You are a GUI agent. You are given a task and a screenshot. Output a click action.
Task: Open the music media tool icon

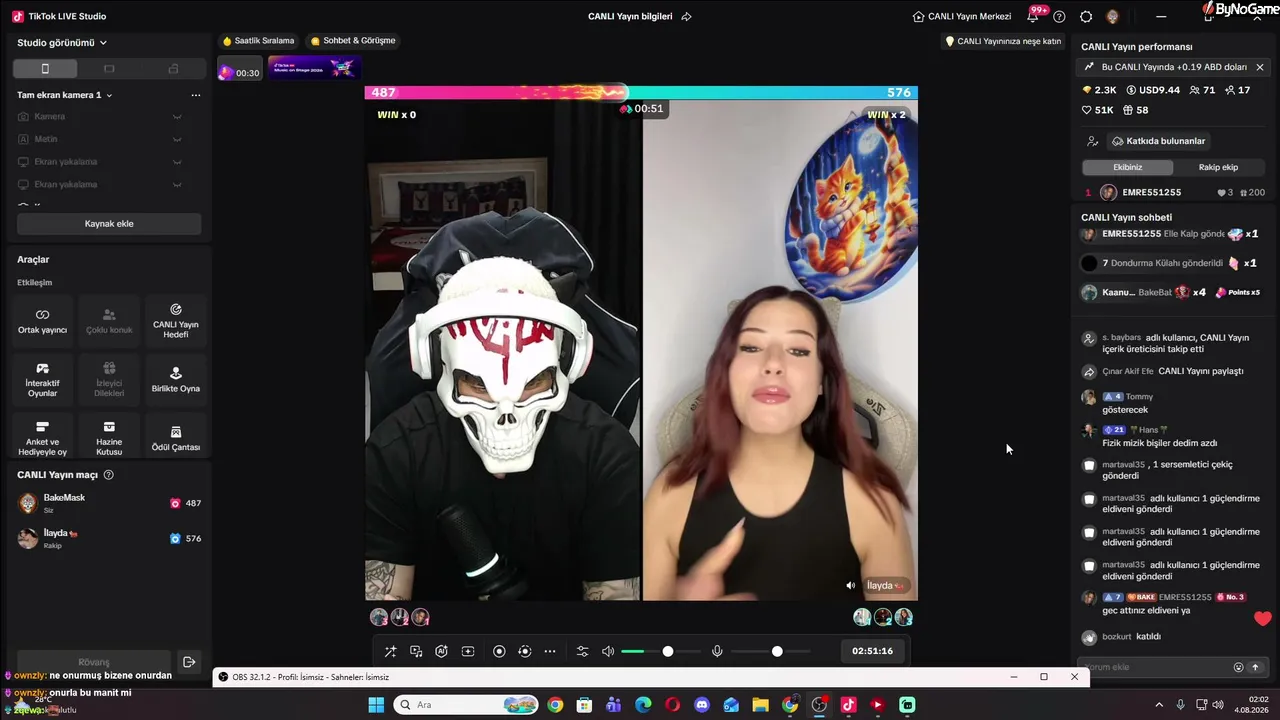(x=416, y=652)
